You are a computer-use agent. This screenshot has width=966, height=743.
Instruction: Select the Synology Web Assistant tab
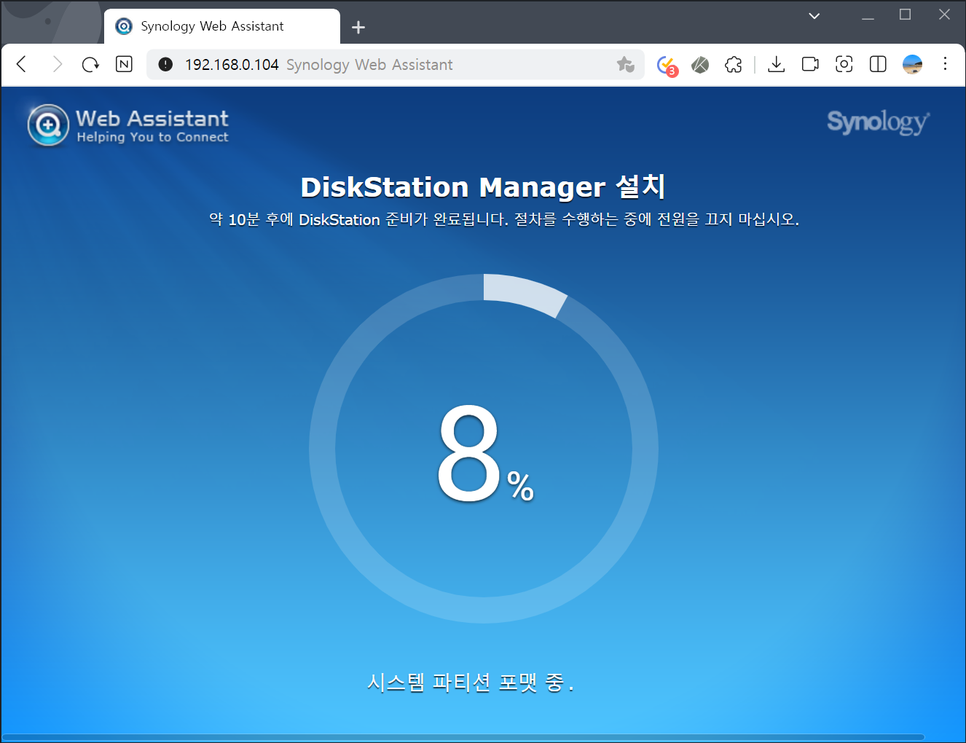pos(222,26)
